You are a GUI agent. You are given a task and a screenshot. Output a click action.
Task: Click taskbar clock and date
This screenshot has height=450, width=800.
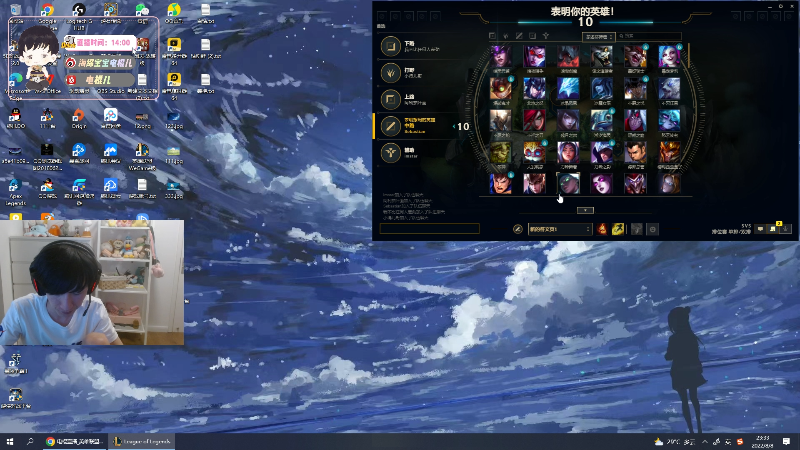[x=763, y=441]
